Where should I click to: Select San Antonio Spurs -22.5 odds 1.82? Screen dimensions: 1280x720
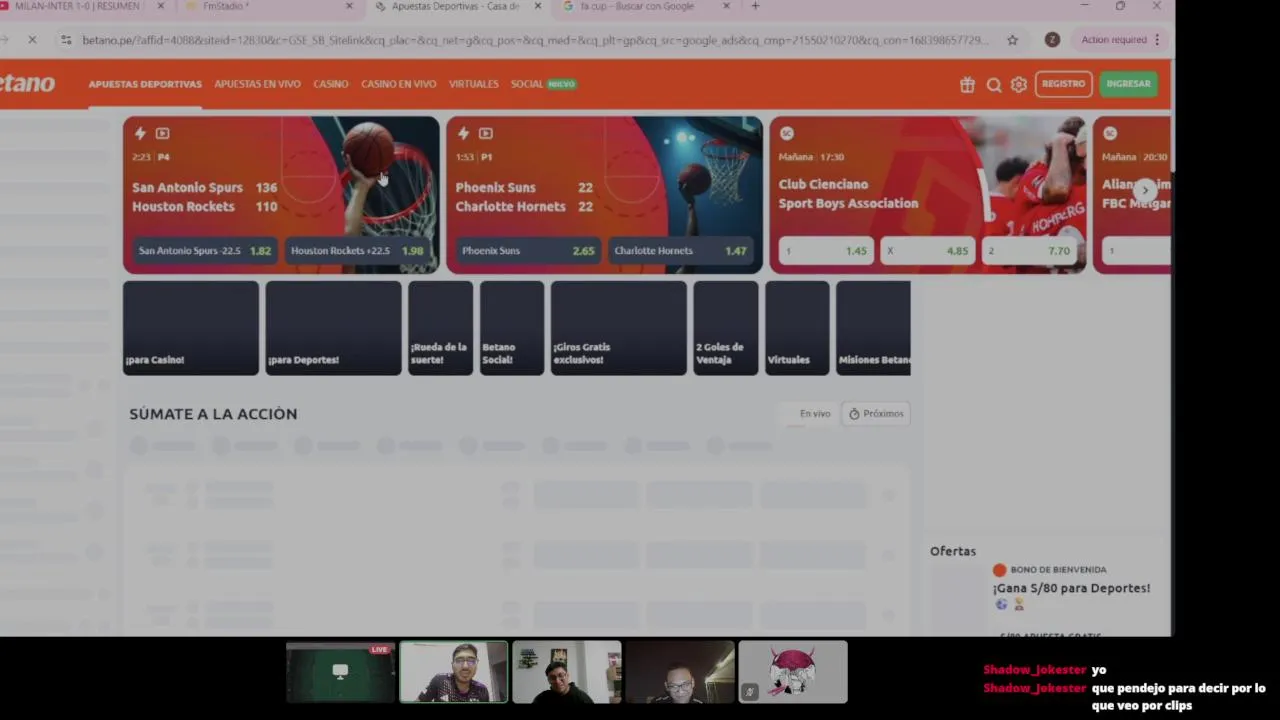click(205, 251)
